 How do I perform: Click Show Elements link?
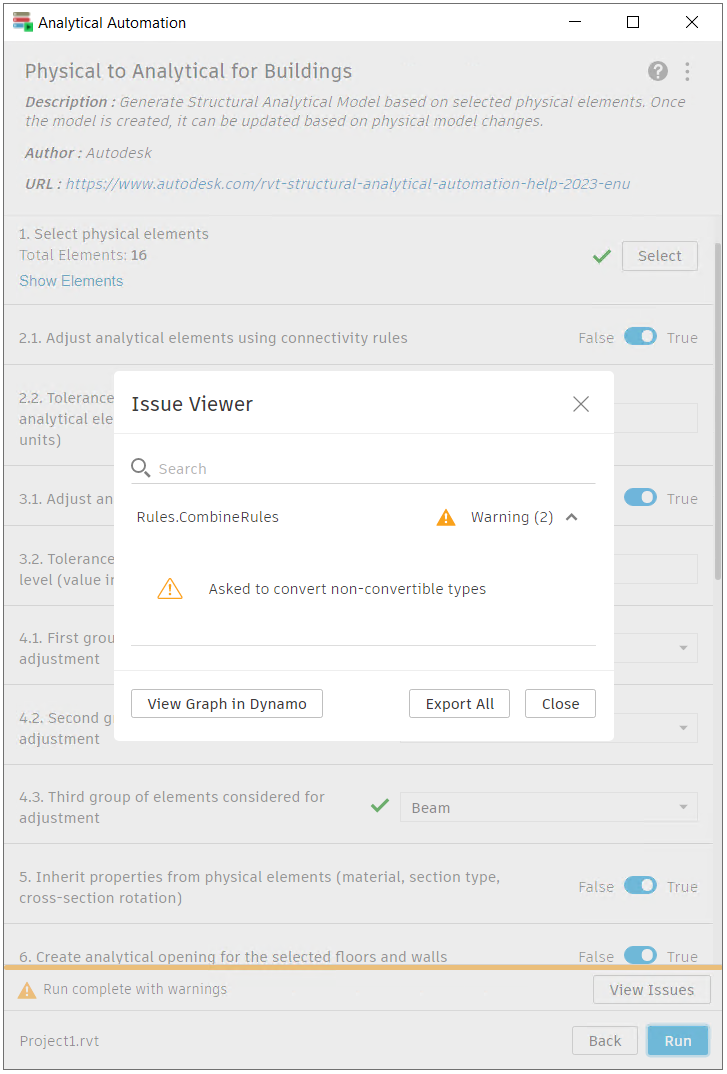71,281
